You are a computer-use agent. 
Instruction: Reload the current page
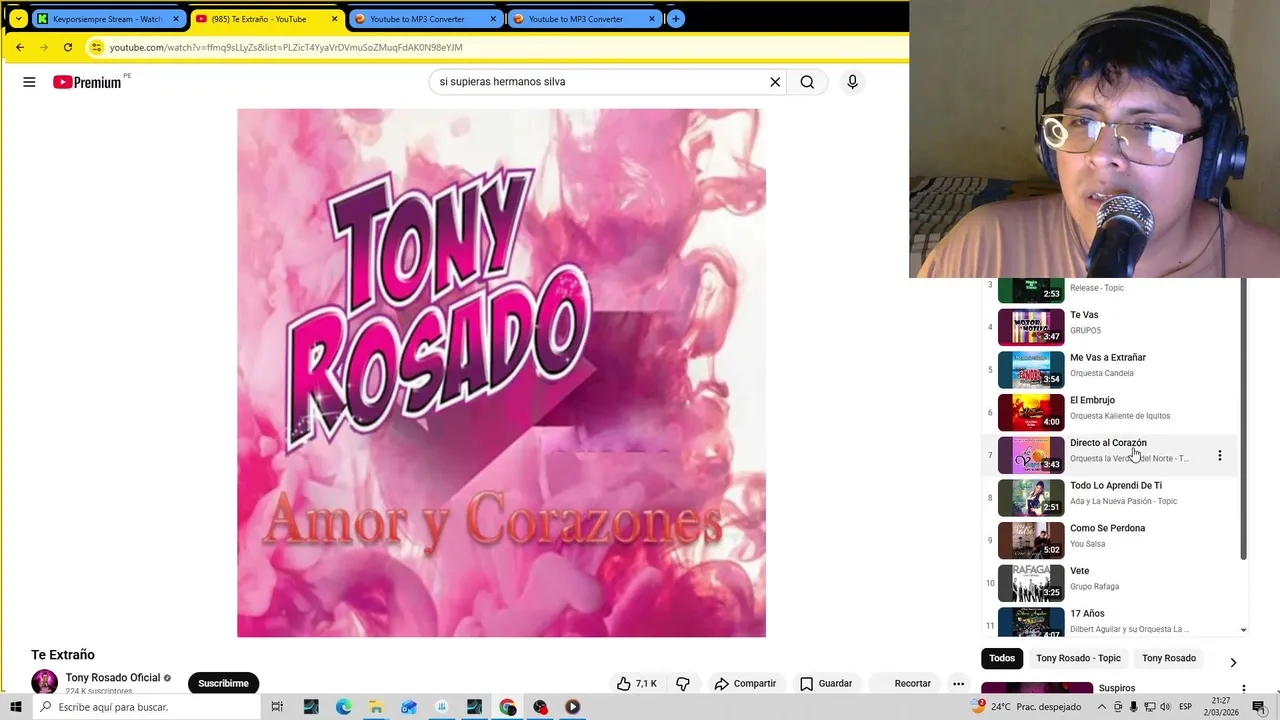tap(67, 47)
